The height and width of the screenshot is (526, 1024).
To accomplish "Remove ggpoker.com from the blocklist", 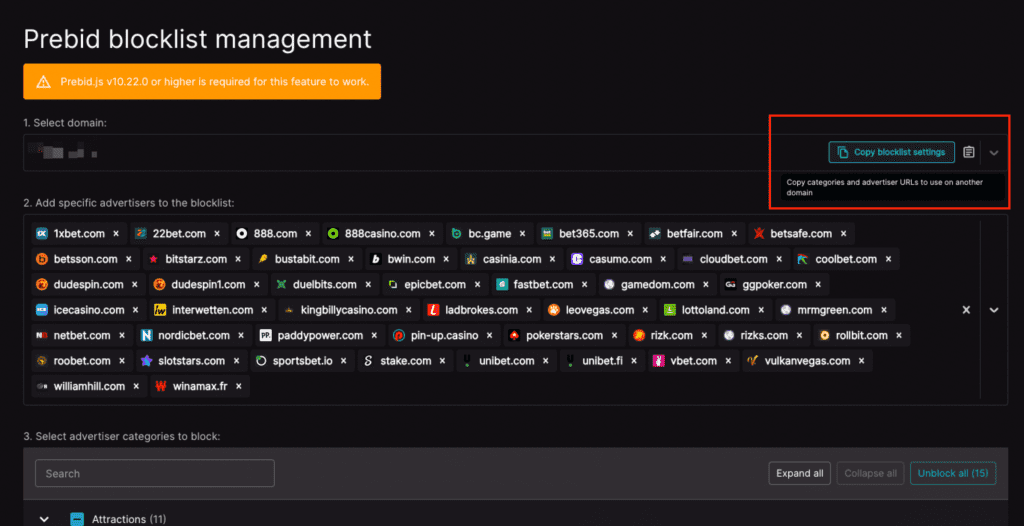I will 818,284.
